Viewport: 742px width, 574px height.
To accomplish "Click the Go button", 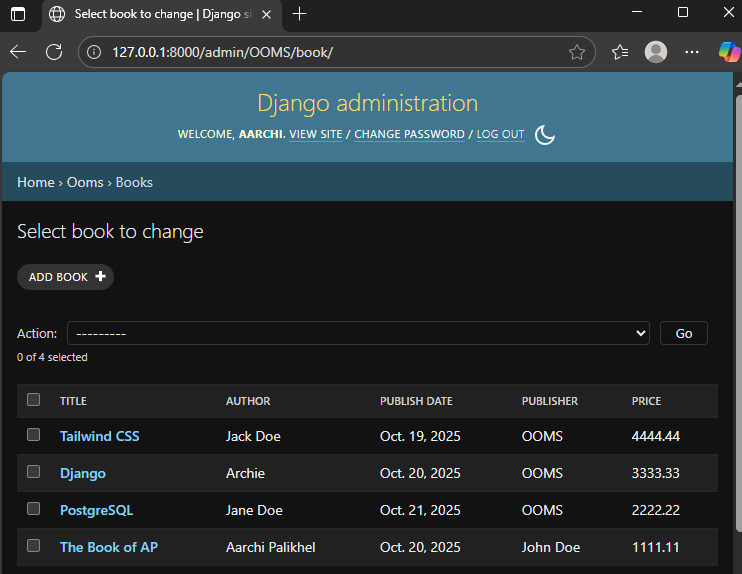I will 684,334.
